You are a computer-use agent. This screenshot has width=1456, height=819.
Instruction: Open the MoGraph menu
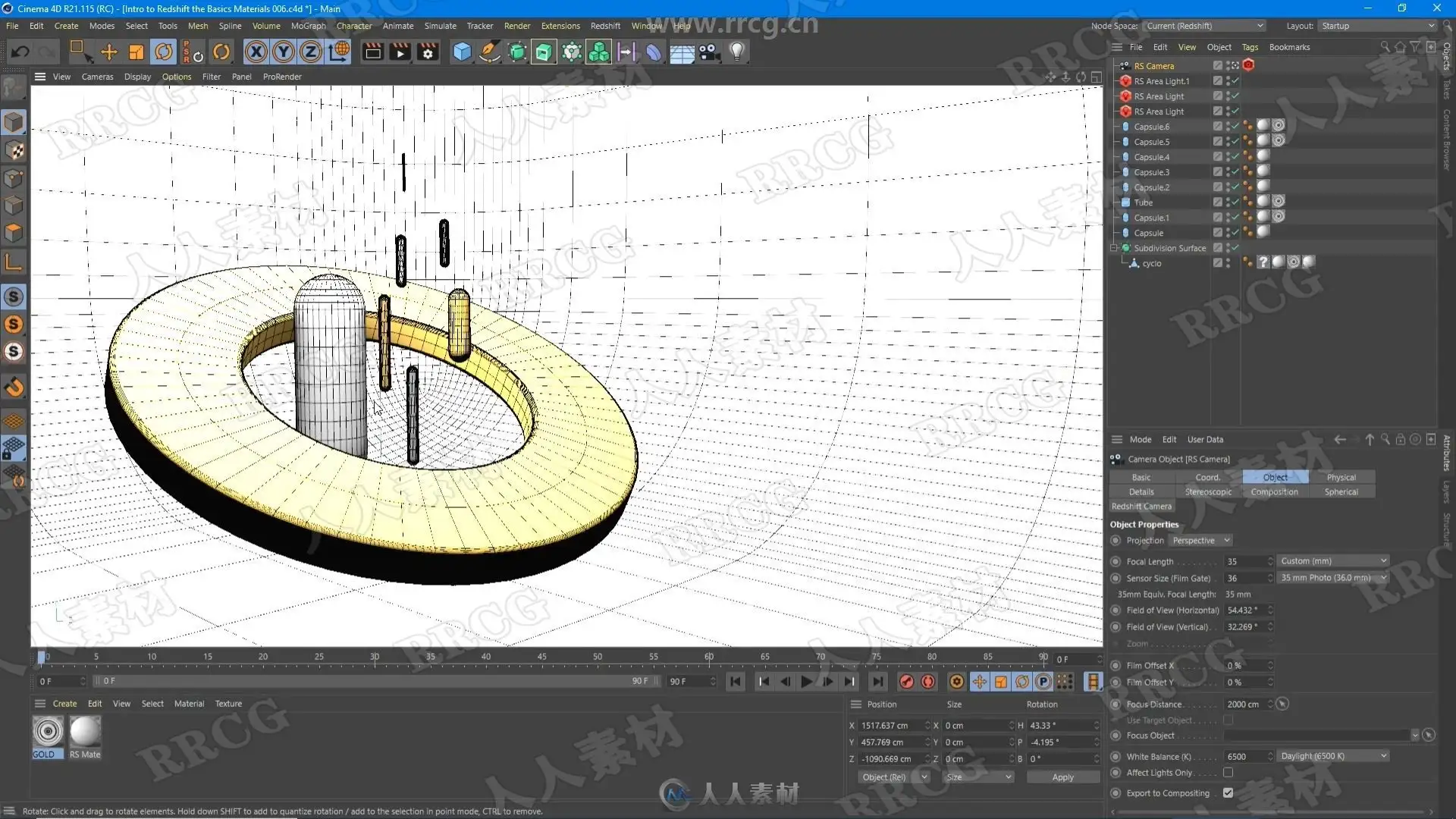click(x=308, y=26)
